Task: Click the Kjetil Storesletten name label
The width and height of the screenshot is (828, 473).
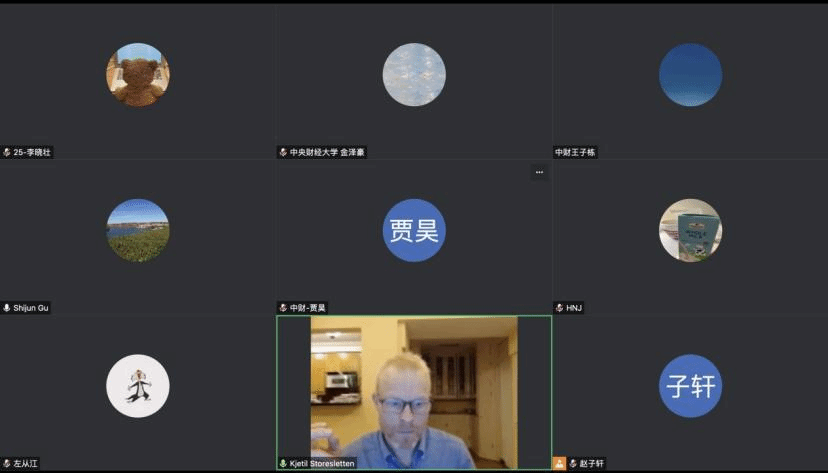Action: (x=322, y=464)
